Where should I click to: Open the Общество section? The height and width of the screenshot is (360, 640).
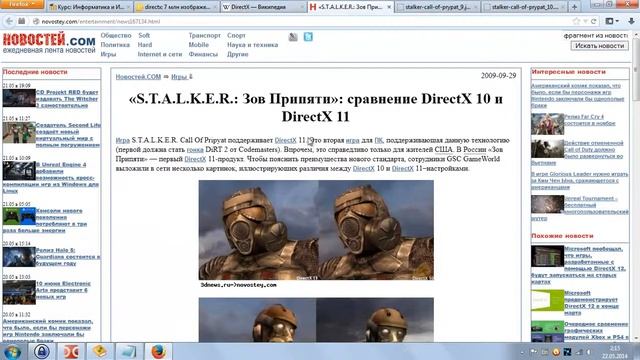tap(116, 36)
